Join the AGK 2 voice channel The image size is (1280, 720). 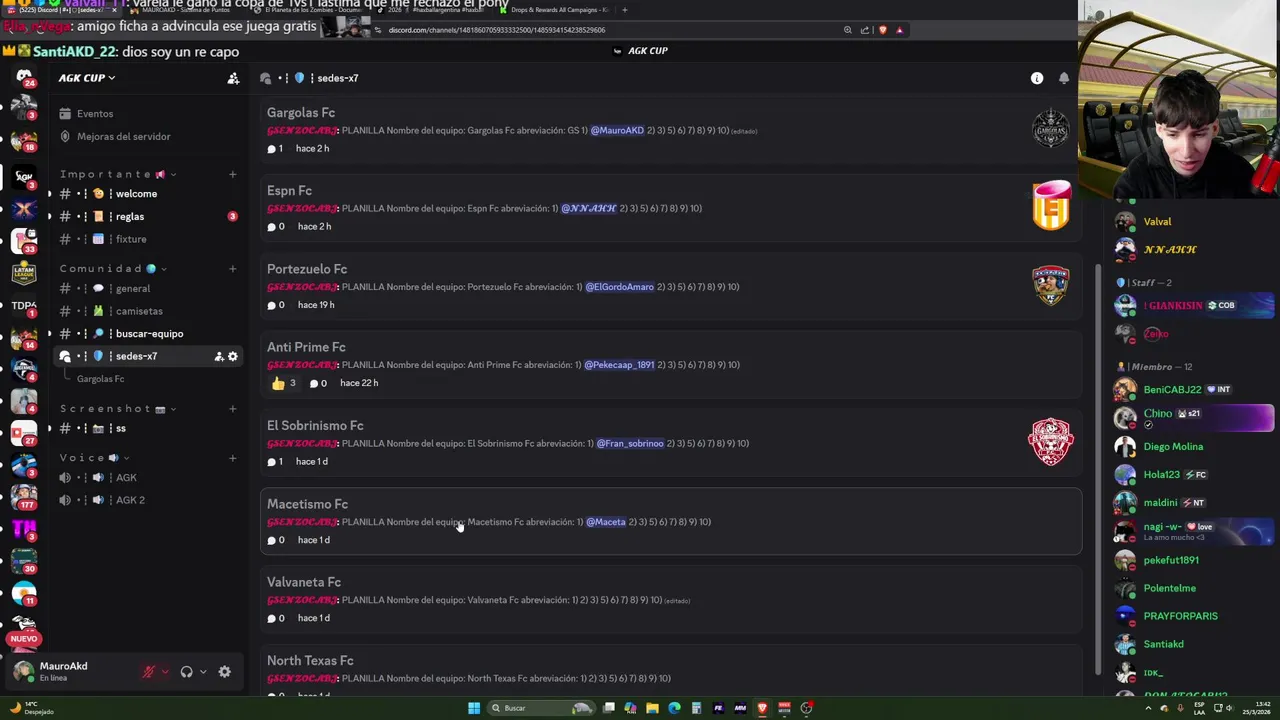146,500
